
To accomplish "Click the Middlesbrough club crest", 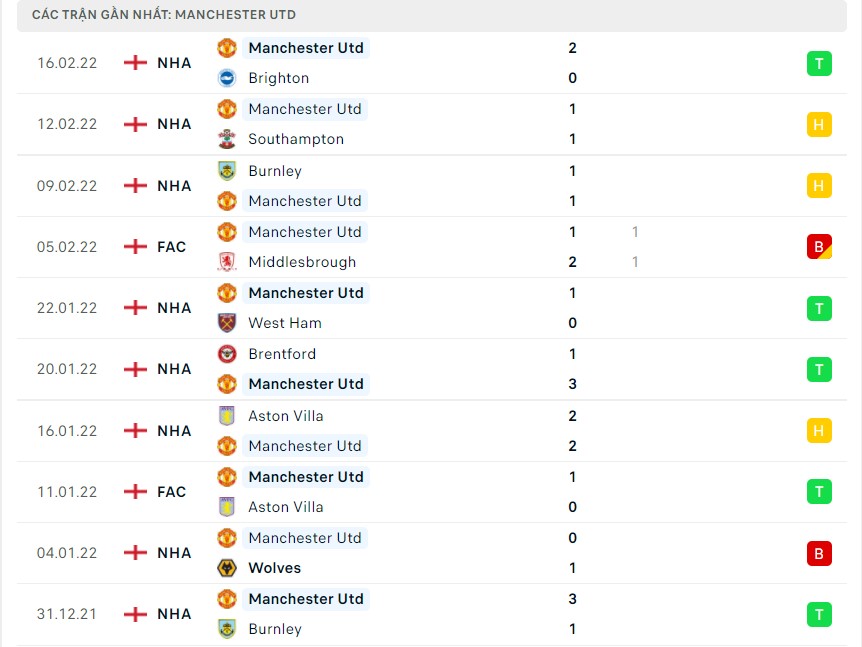I will pos(226,262).
